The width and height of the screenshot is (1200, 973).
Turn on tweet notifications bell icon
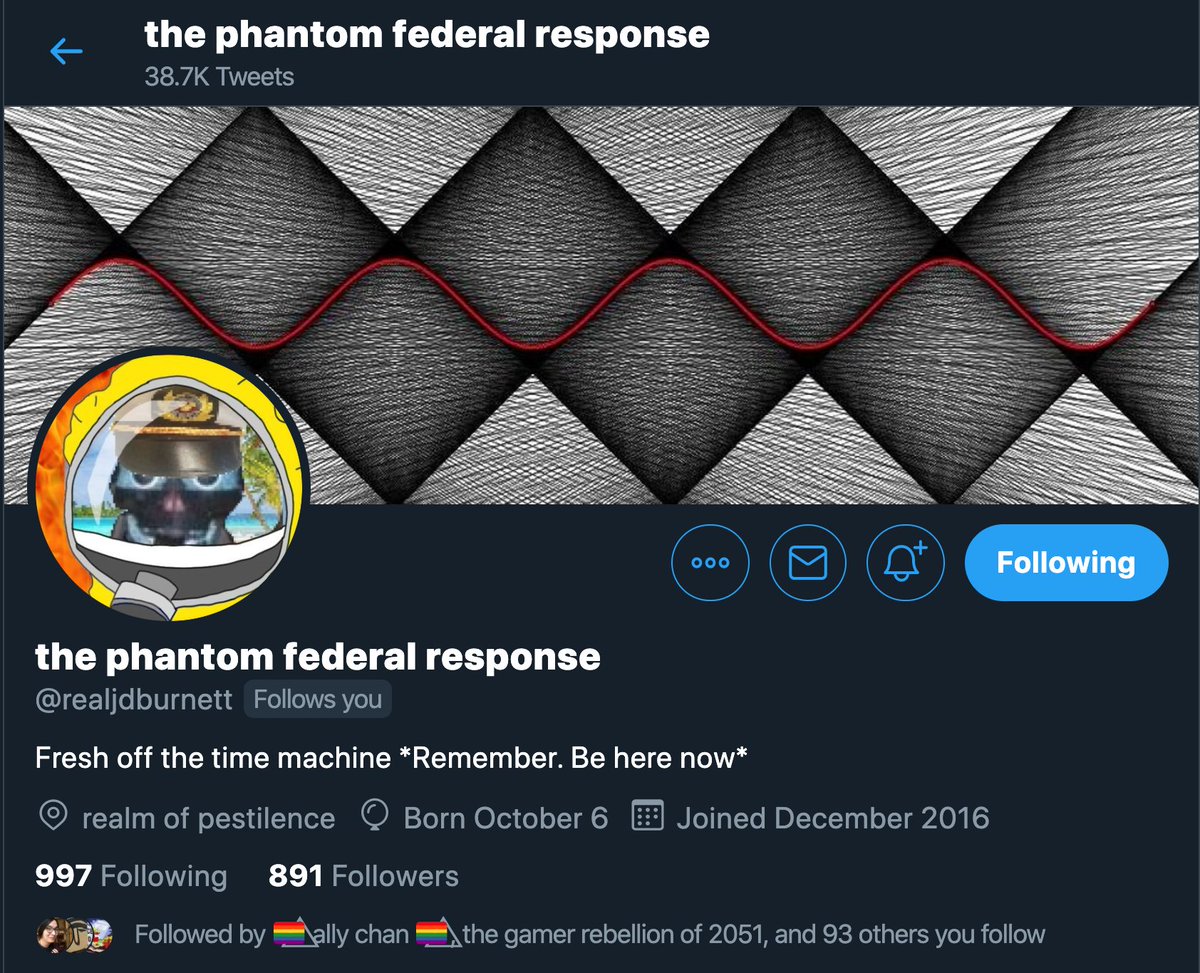click(905, 563)
